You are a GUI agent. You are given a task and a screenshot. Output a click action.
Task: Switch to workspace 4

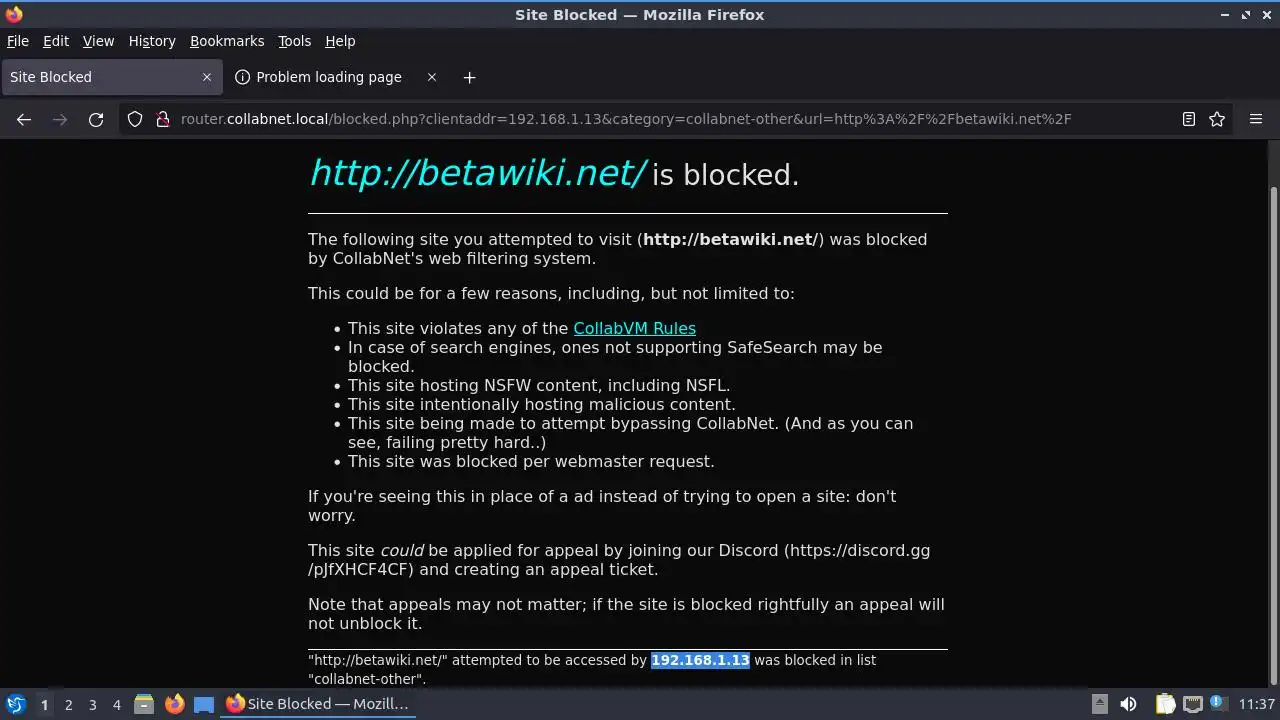(116, 704)
